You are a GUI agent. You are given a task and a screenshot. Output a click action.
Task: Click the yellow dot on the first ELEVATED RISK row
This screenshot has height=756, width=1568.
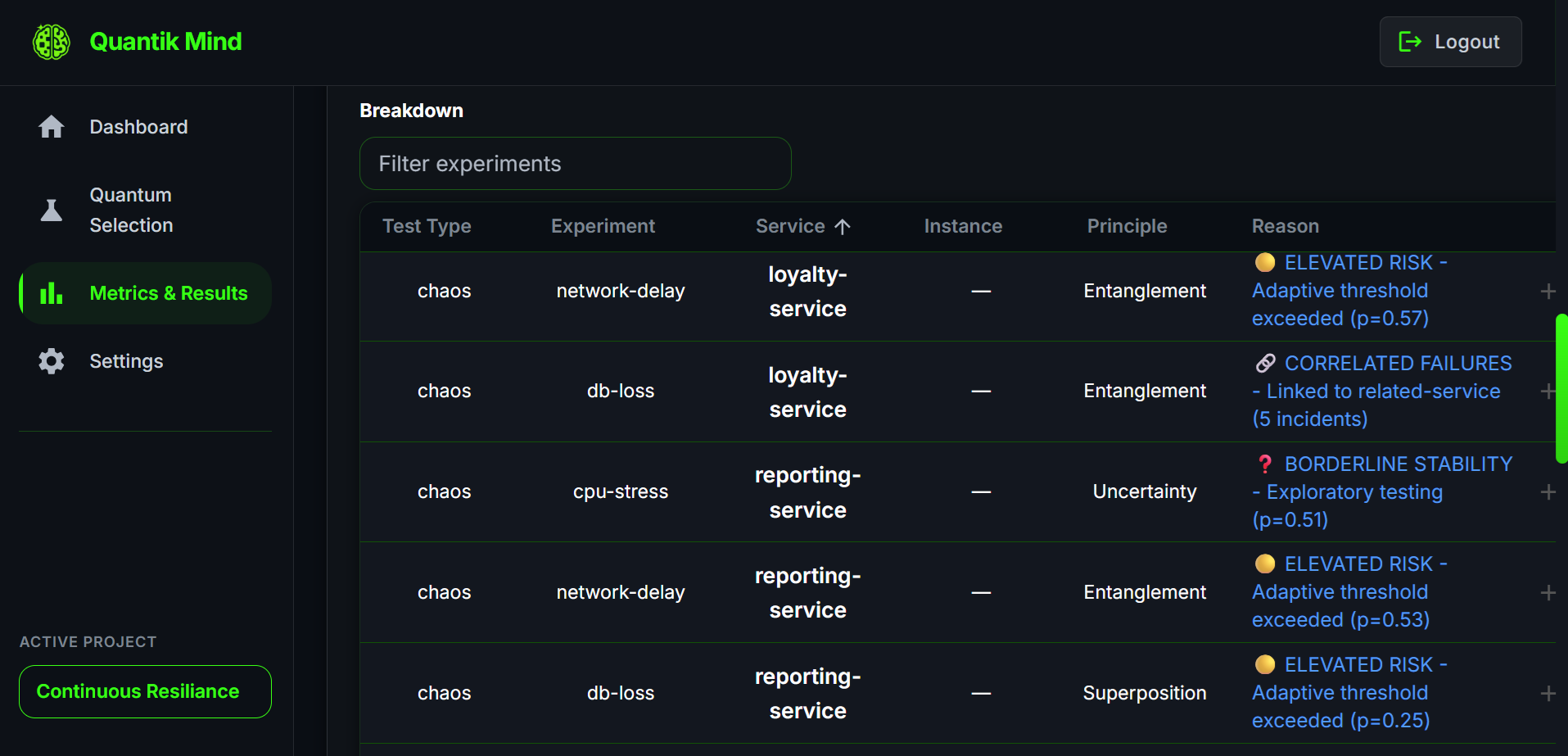1265,262
